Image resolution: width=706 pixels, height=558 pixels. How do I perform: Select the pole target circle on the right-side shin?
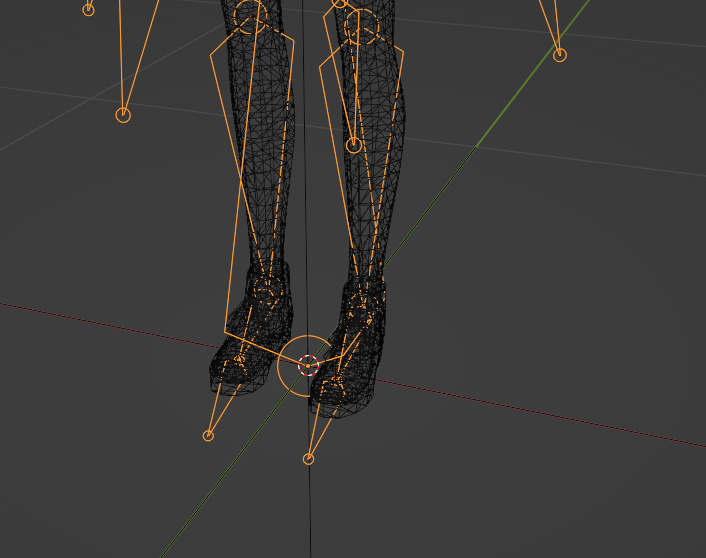click(354, 145)
